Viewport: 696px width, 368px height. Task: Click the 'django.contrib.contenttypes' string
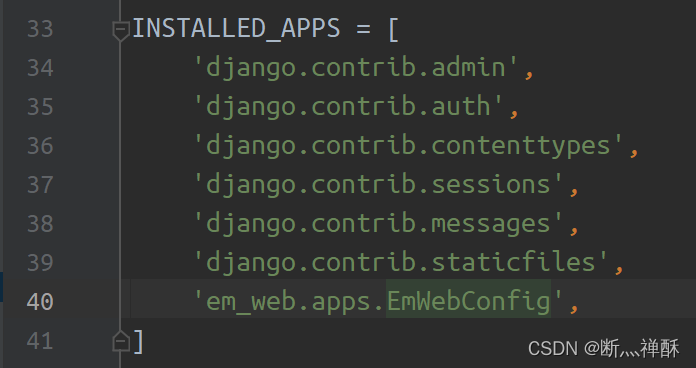409,146
